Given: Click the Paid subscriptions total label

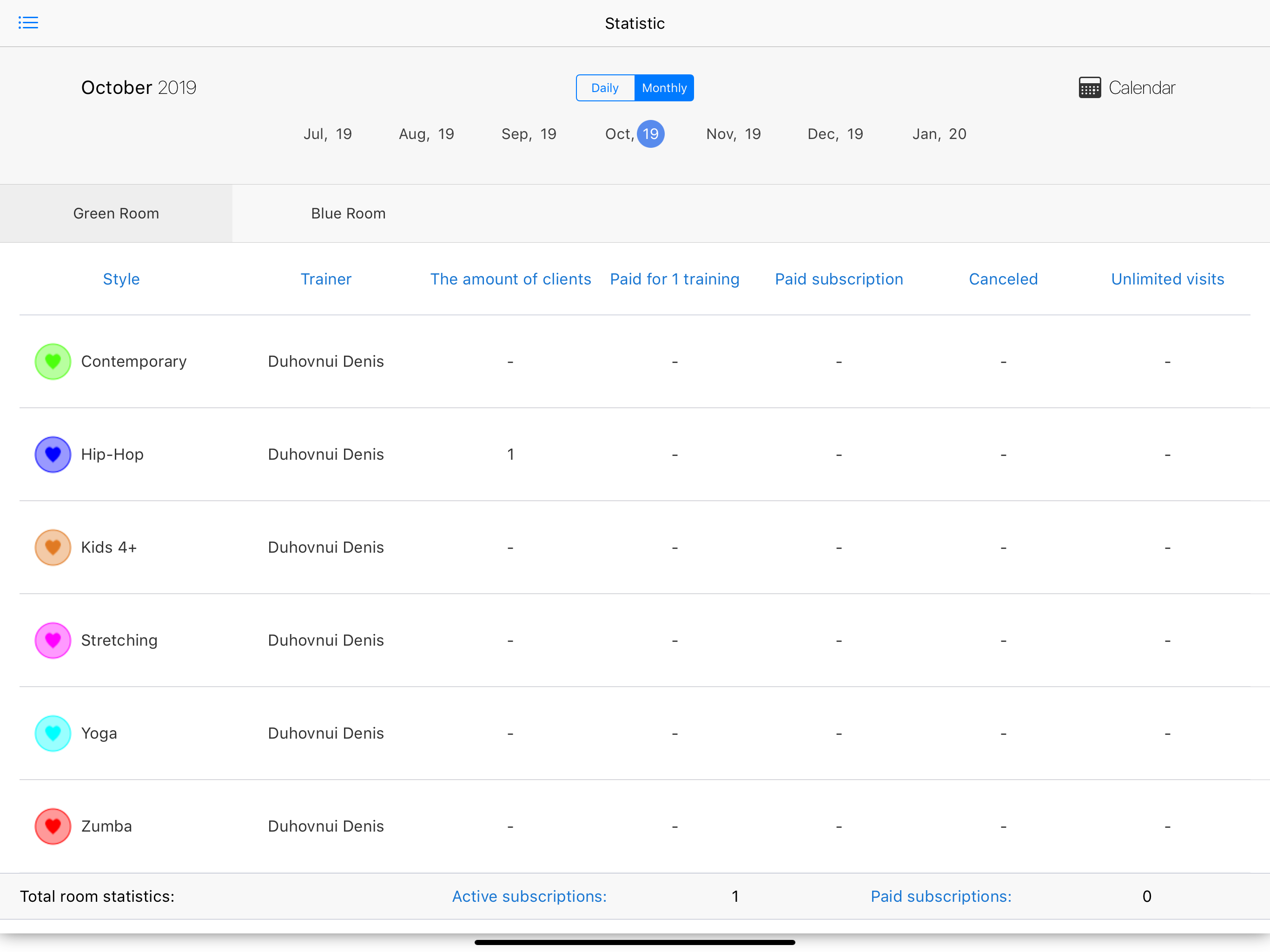Looking at the screenshot, I should (941, 897).
